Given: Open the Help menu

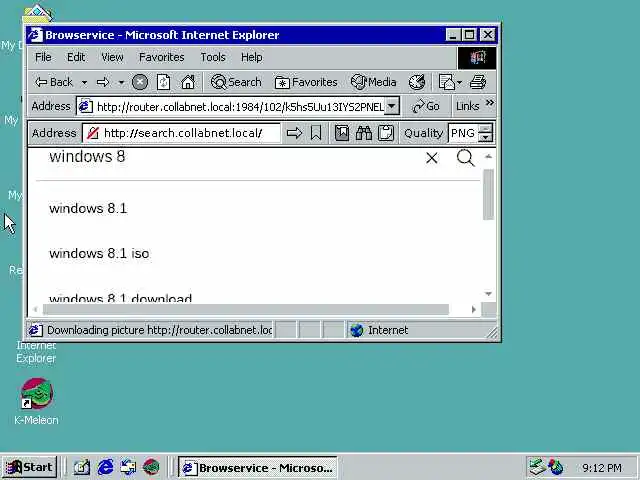Looking at the screenshot, I should 251,57.
